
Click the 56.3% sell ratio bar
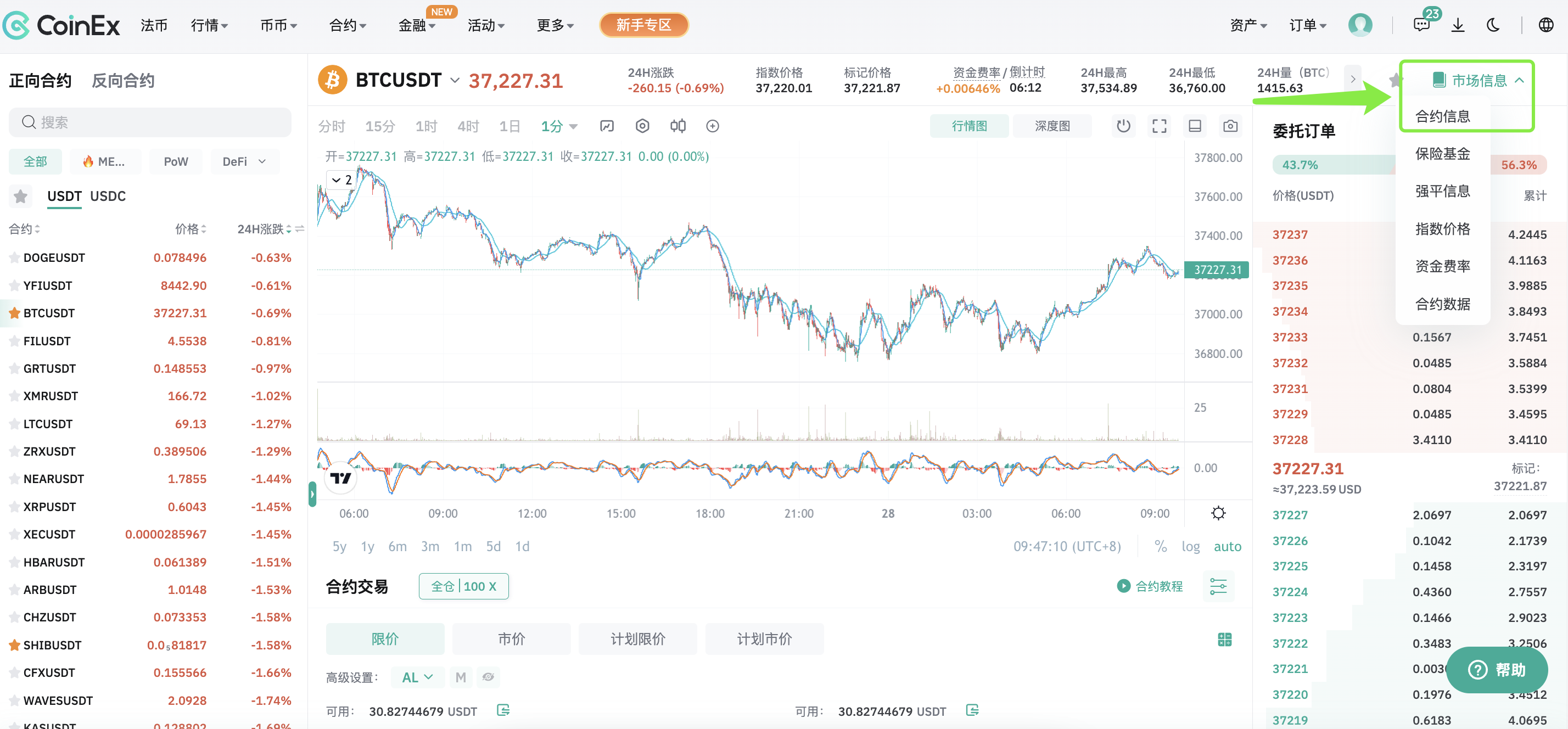pyautogui.click(x=1519, y=165)
